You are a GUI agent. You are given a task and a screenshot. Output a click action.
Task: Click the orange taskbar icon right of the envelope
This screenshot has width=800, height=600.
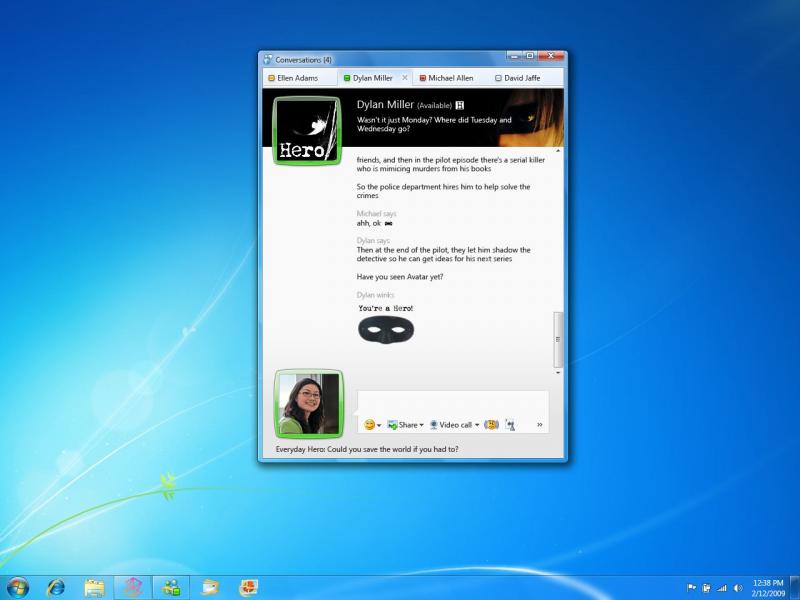click(x=248, y=588)
